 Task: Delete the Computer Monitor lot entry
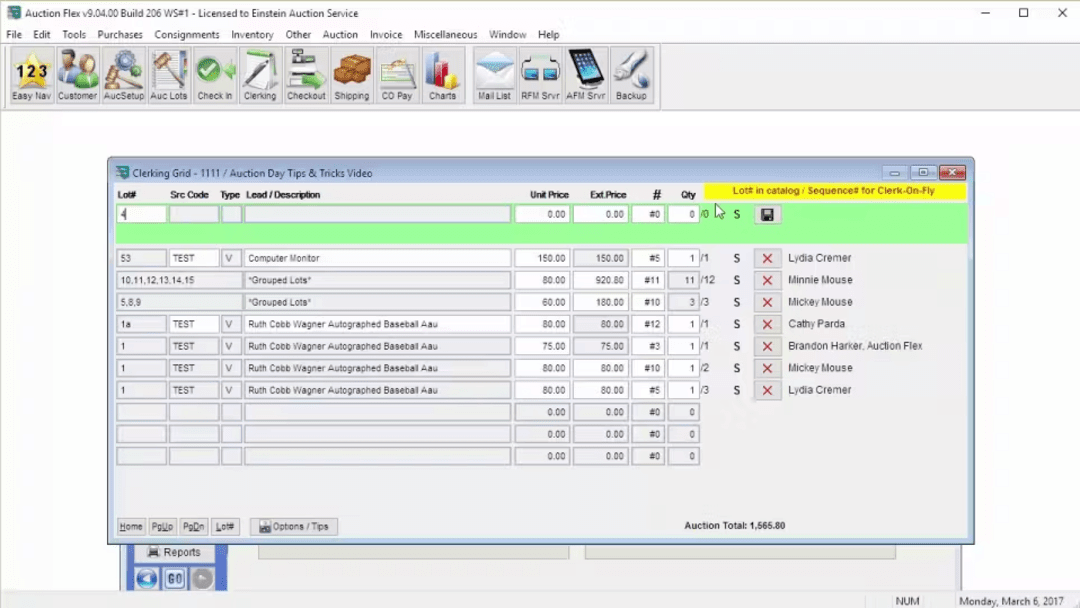click(767, 258)
